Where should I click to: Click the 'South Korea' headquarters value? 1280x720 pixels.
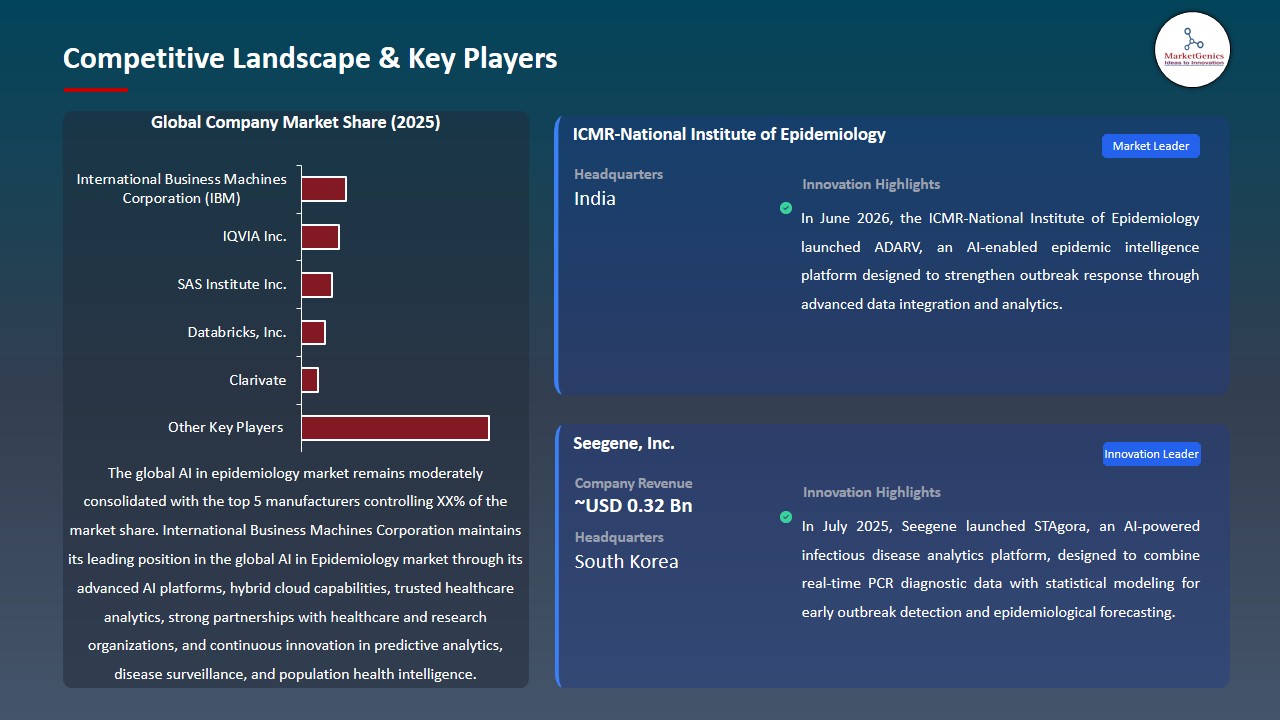click(626, 562)
